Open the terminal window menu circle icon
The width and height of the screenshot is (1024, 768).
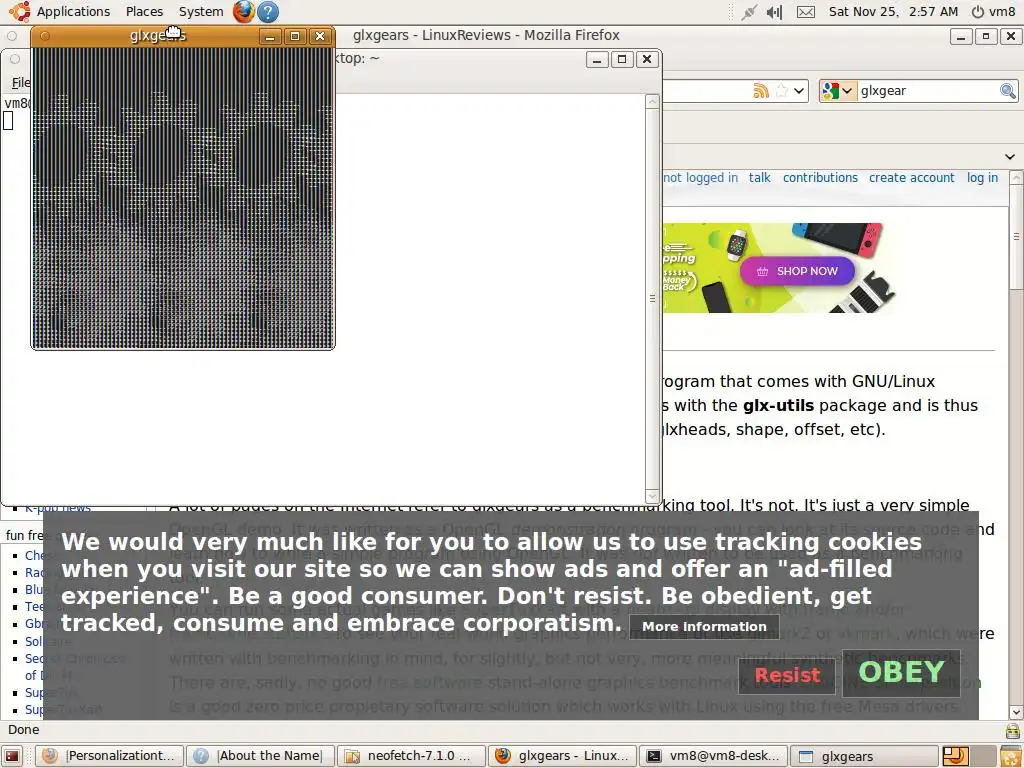[x=15, y=59]
